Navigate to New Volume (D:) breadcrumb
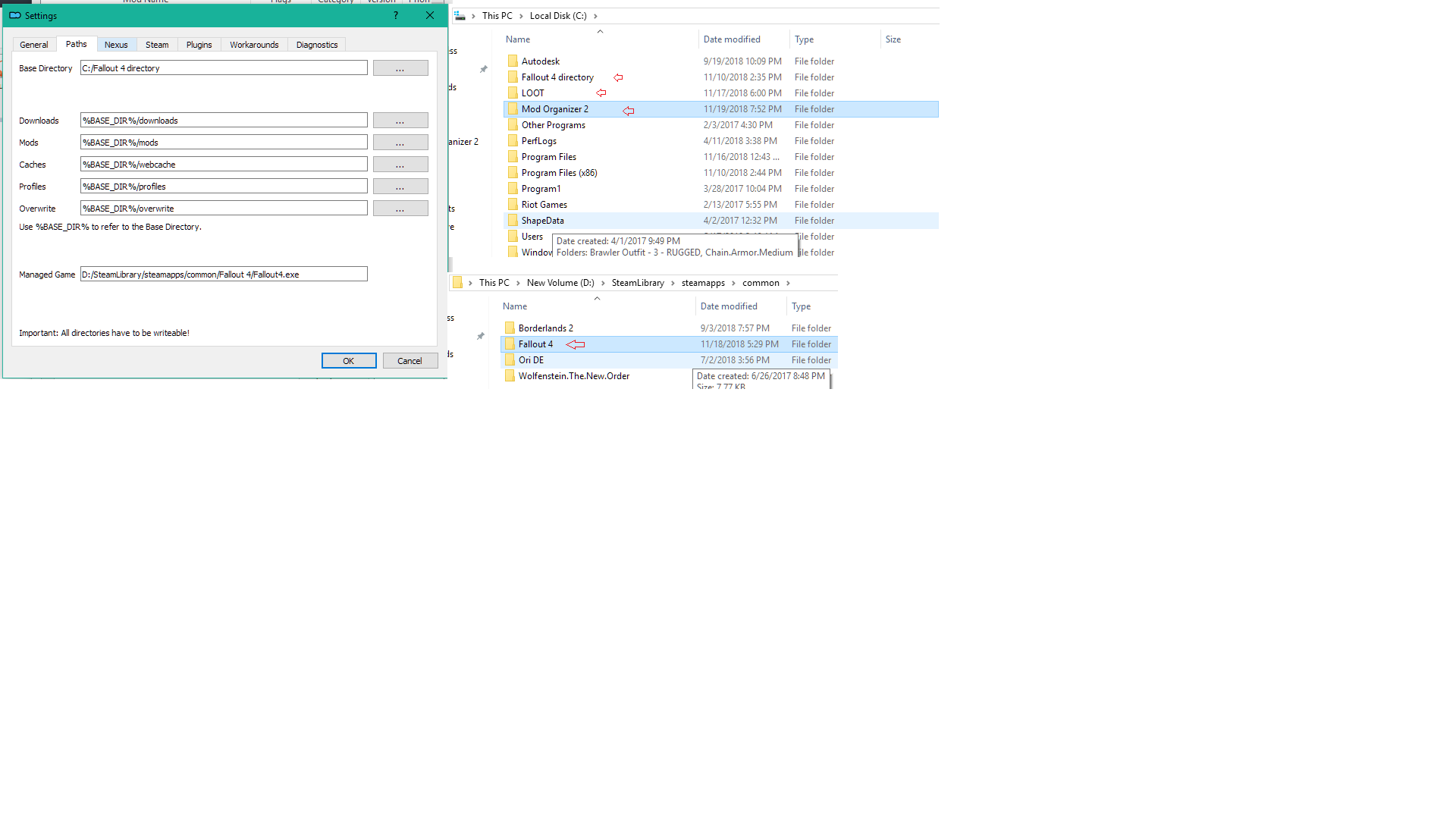The height and width of the screenshot is (819, 1456). click(x=560, y=283)
